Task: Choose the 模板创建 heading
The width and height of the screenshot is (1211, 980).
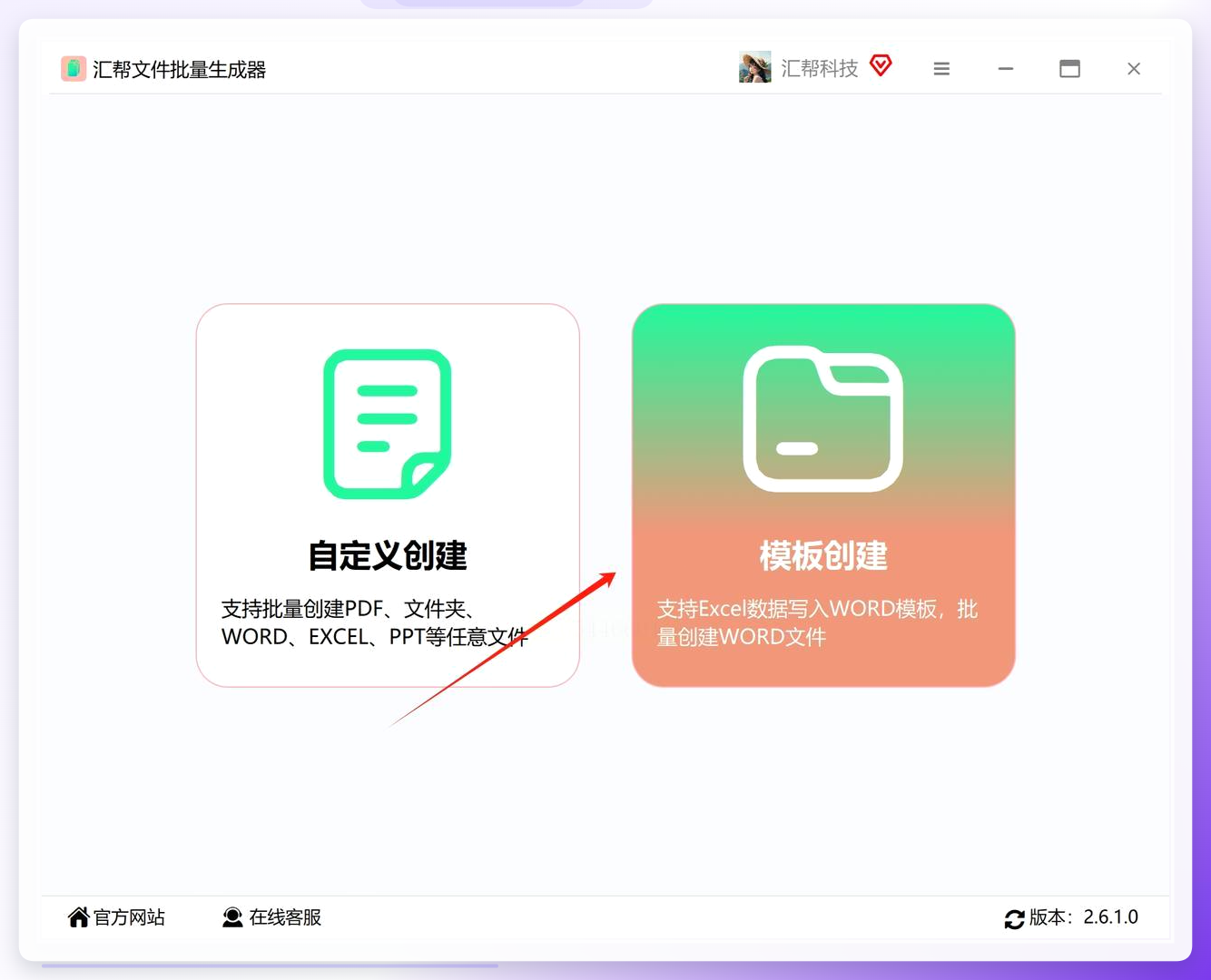Action: [823, 555]
